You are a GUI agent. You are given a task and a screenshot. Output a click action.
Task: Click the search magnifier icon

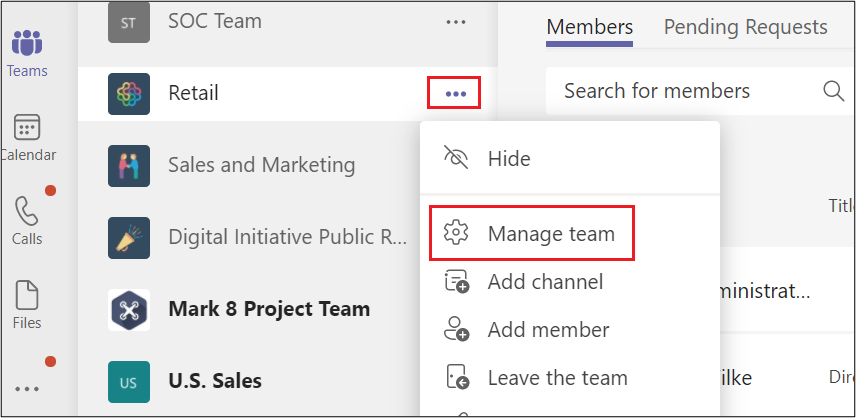coord(834,91)
